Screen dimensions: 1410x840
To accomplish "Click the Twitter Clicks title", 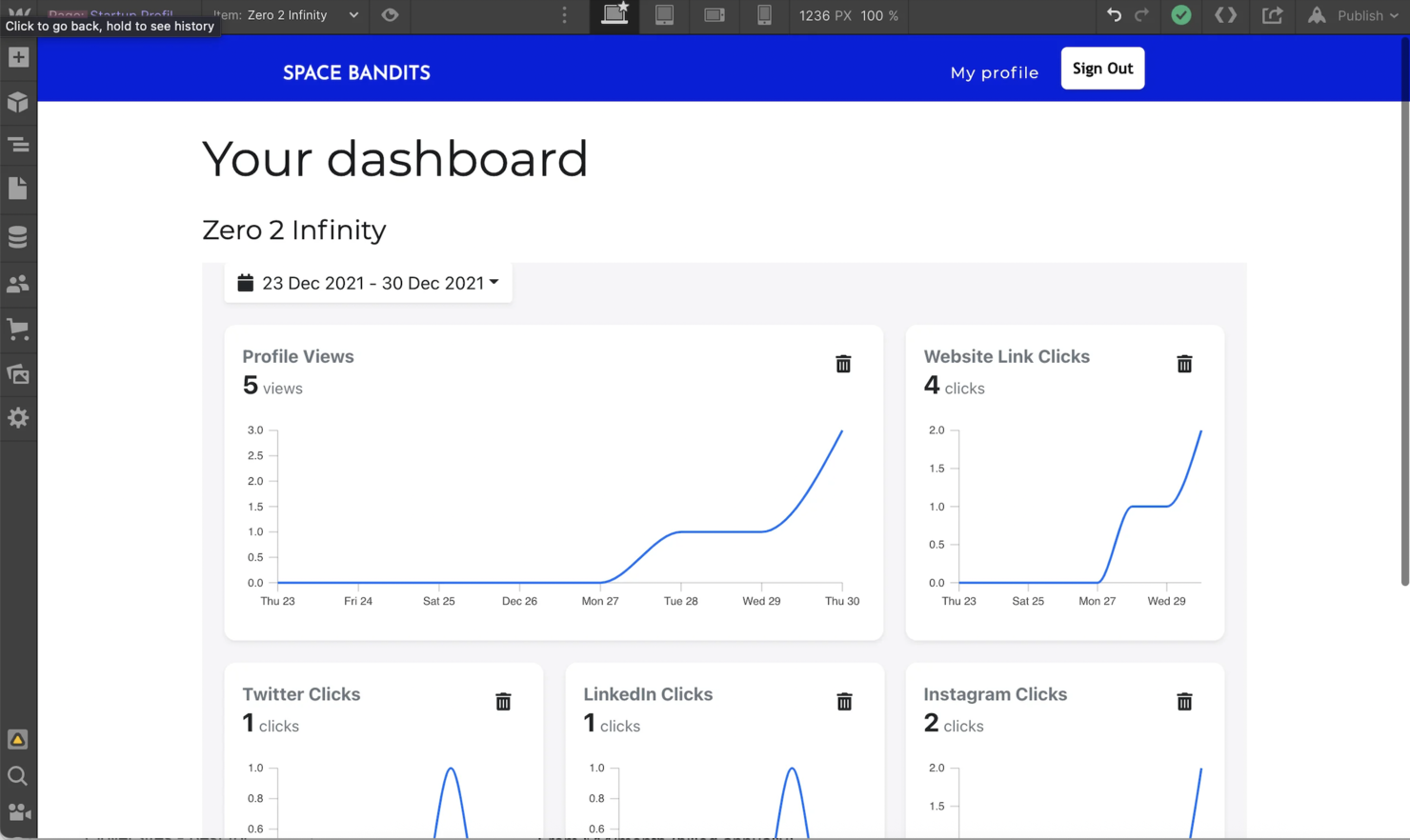I will click(x=301, y=694).
